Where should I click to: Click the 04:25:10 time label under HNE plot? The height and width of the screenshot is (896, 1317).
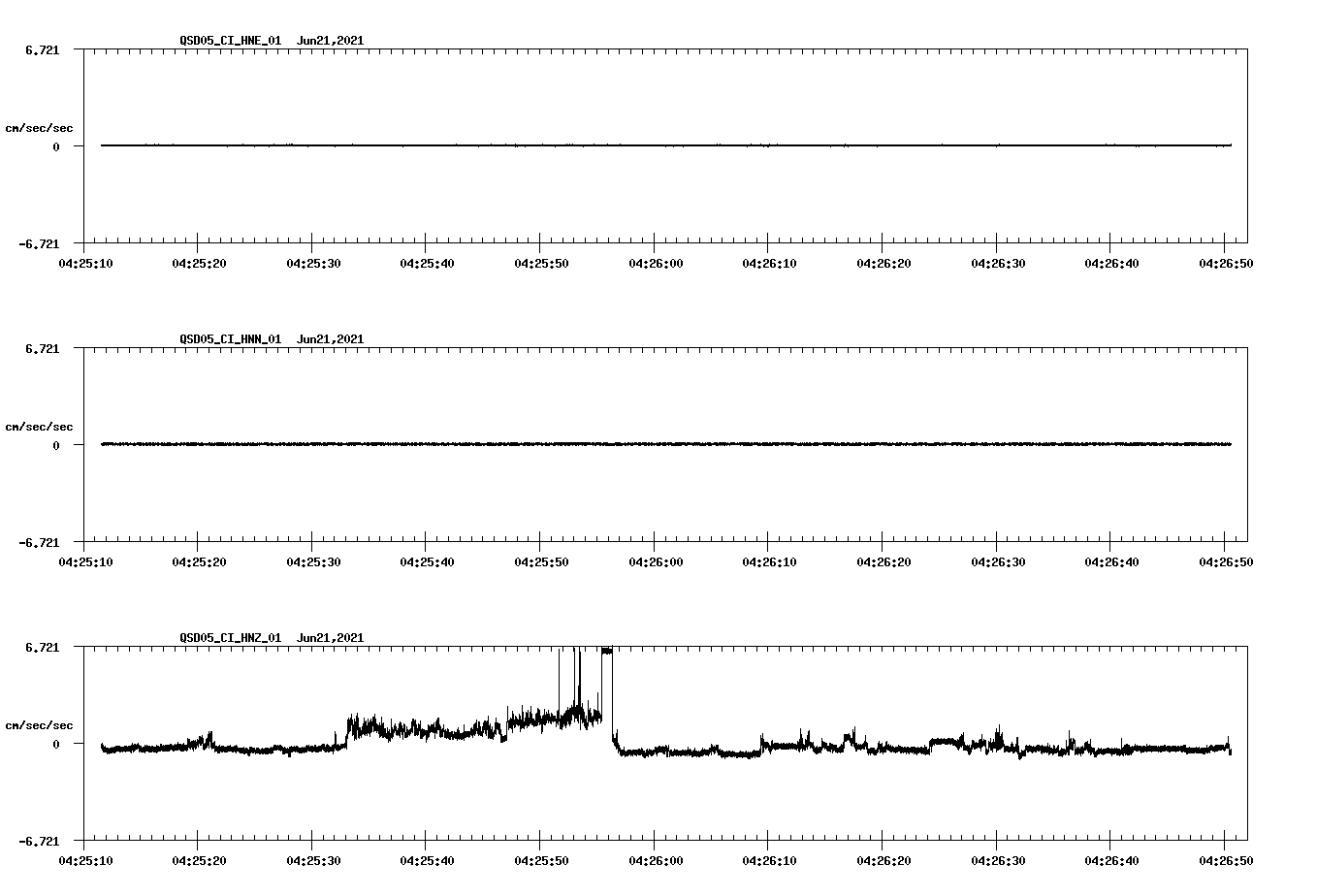83,263
